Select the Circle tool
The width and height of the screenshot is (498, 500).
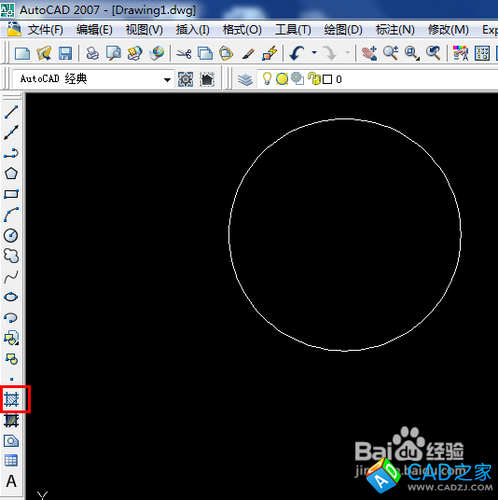point(11,235)
